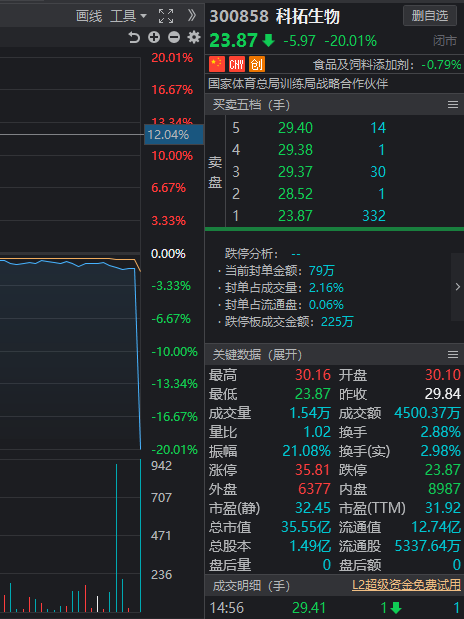Click the stock code 300858 title
The height and width of the screenshot is (619, 464).
239,16
